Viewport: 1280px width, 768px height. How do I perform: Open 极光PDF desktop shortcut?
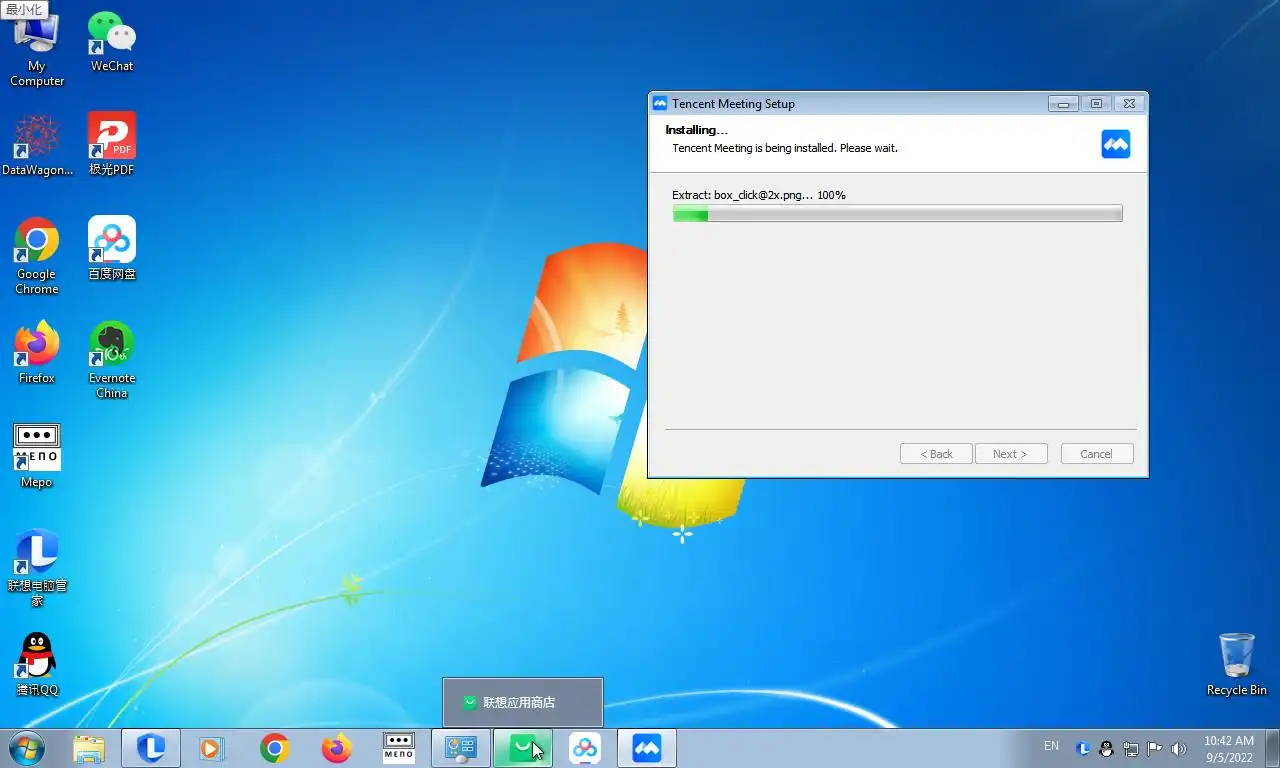tap(112, 145)
